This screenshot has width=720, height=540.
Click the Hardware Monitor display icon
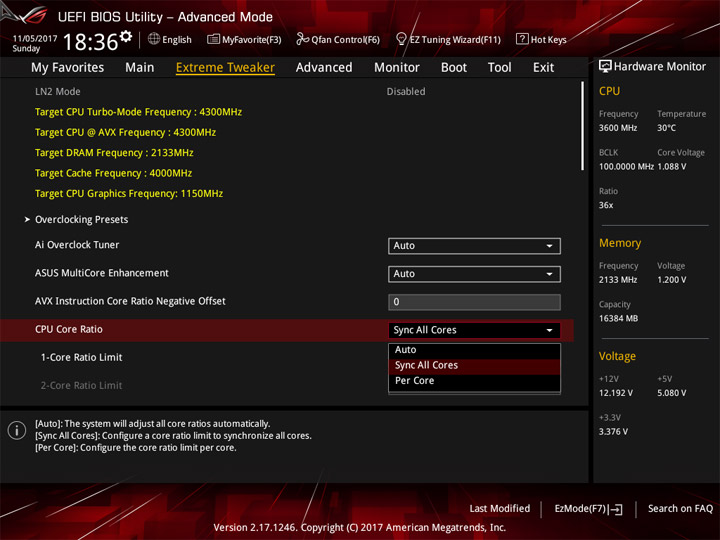pyautogui.click(x=605, y=67)
